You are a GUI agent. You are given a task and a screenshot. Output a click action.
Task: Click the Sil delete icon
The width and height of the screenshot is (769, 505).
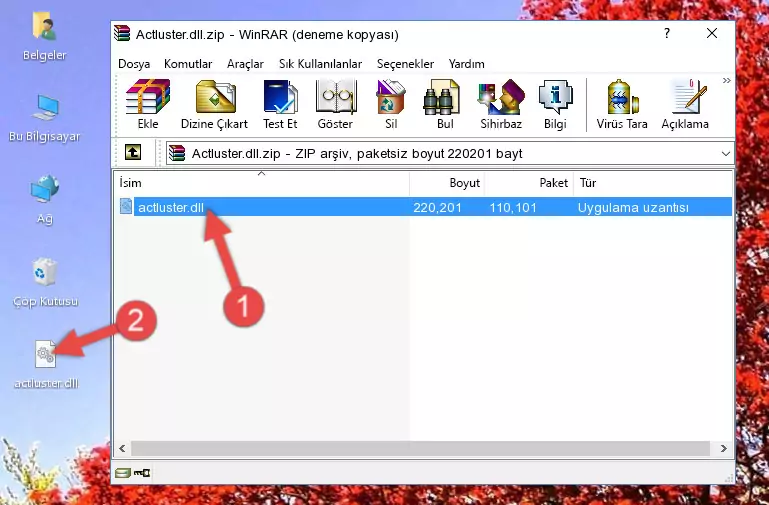[x=391, y=104]
